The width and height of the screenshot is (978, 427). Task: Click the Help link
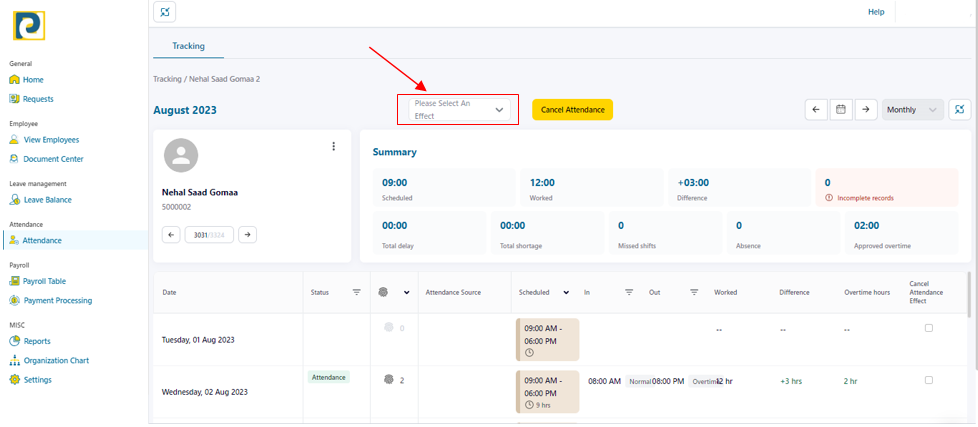point(876,12)
